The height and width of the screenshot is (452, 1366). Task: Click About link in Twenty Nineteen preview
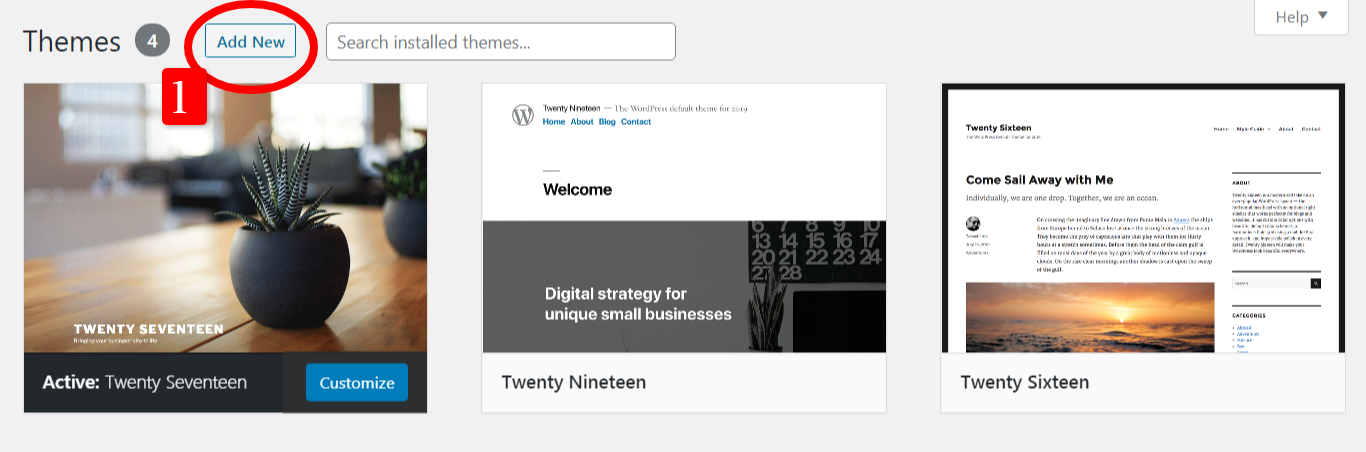coord(582,122)
